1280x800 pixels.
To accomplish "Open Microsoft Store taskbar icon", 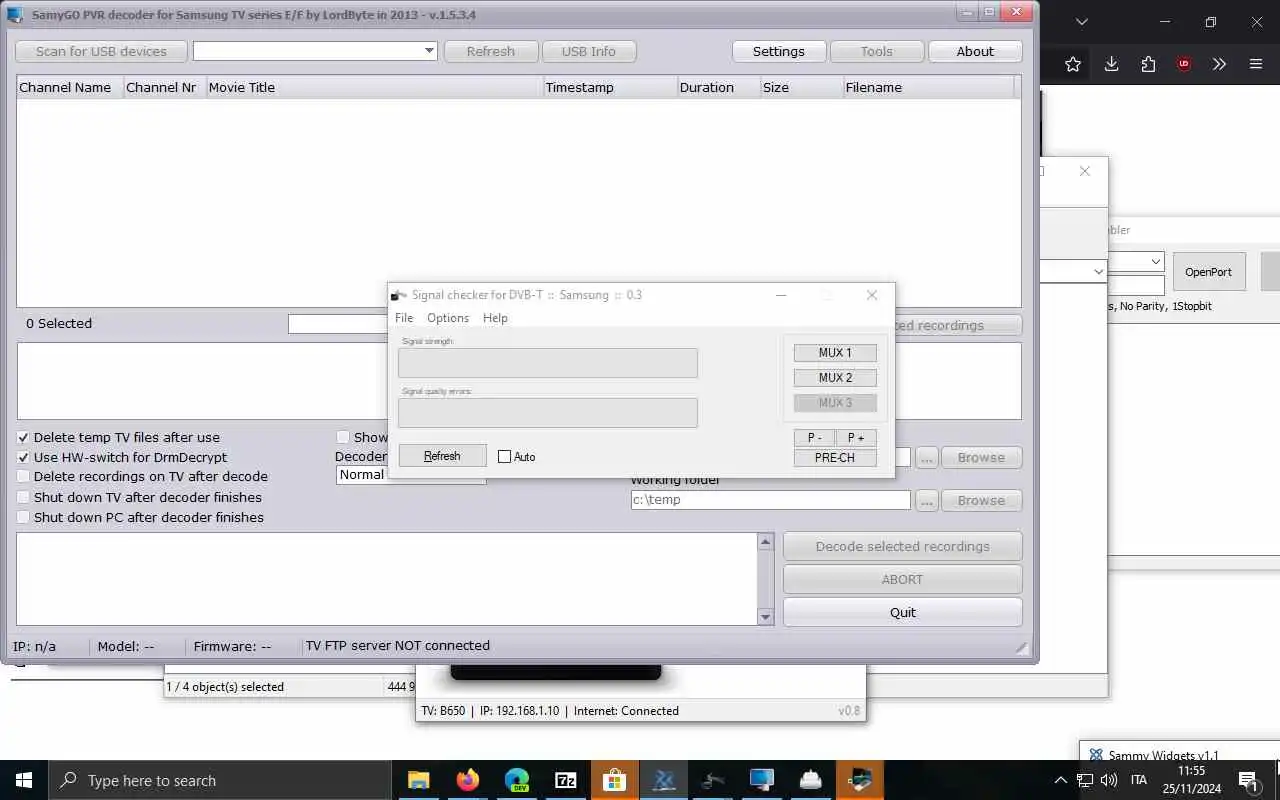I will point(614,780).
